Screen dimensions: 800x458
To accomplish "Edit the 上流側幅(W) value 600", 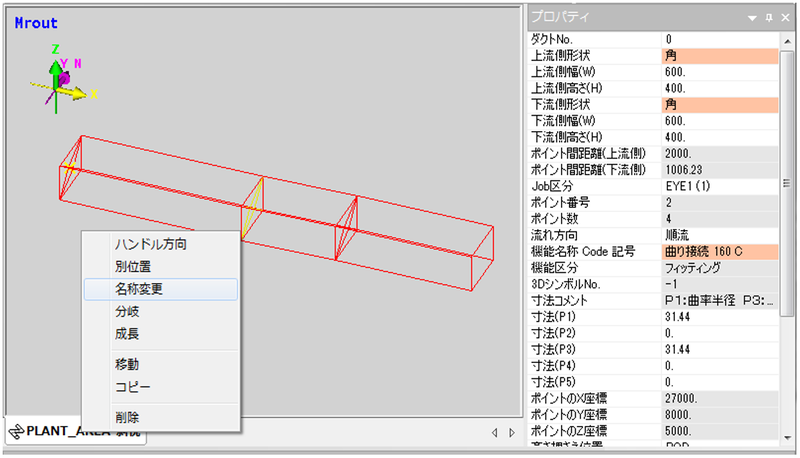I will click(x=718, y=72).
